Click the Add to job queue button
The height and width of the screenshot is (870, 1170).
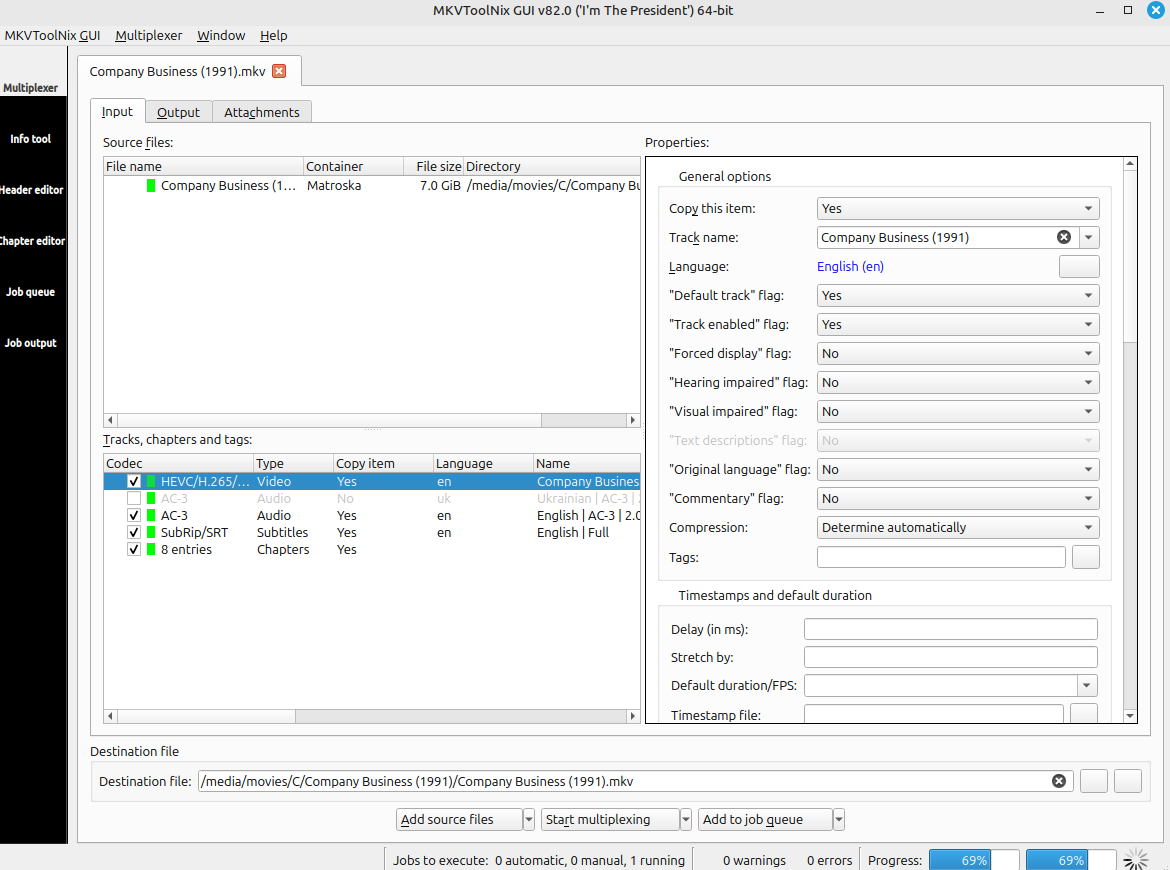pos(765,819)
